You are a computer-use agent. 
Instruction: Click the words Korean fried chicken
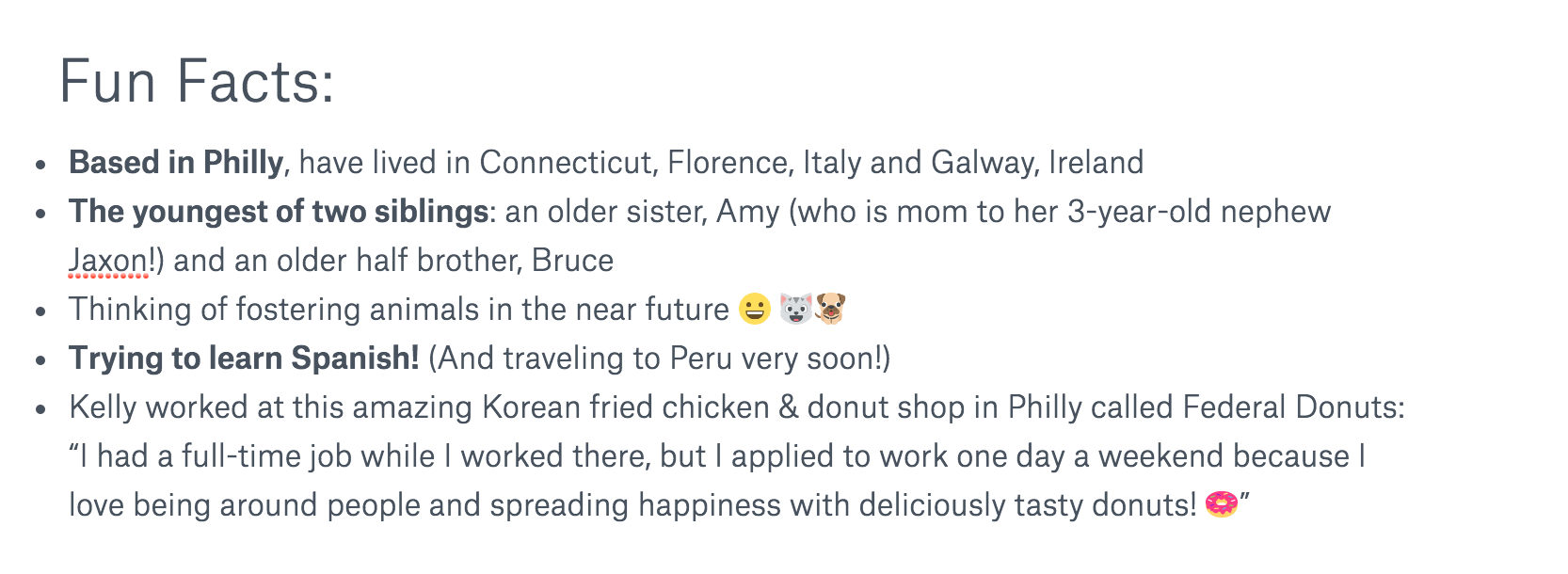[626, 407]
